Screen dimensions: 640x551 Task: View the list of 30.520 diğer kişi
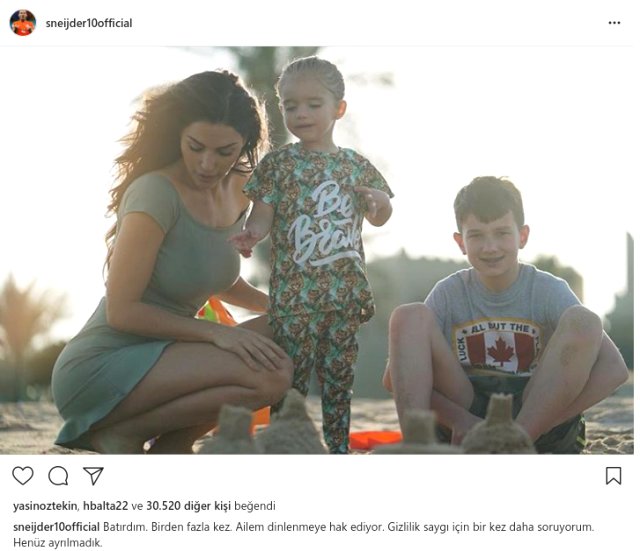pos(189,506)
